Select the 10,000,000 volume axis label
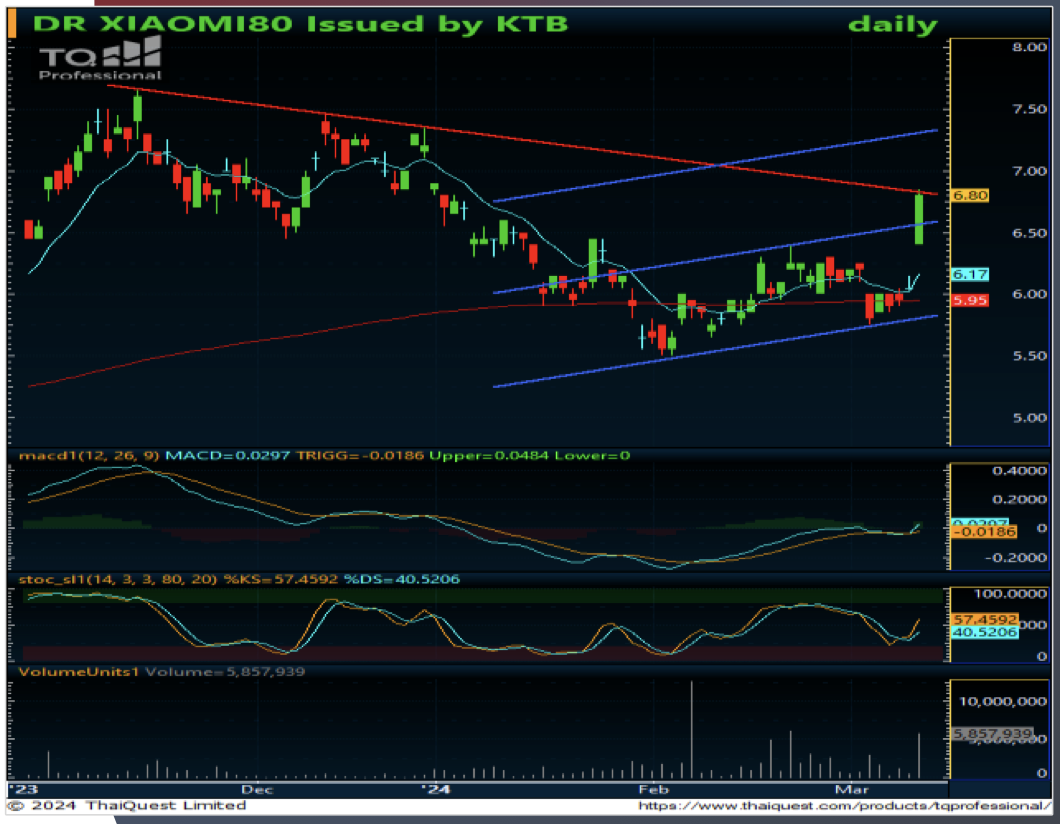 pos(1003,702)
